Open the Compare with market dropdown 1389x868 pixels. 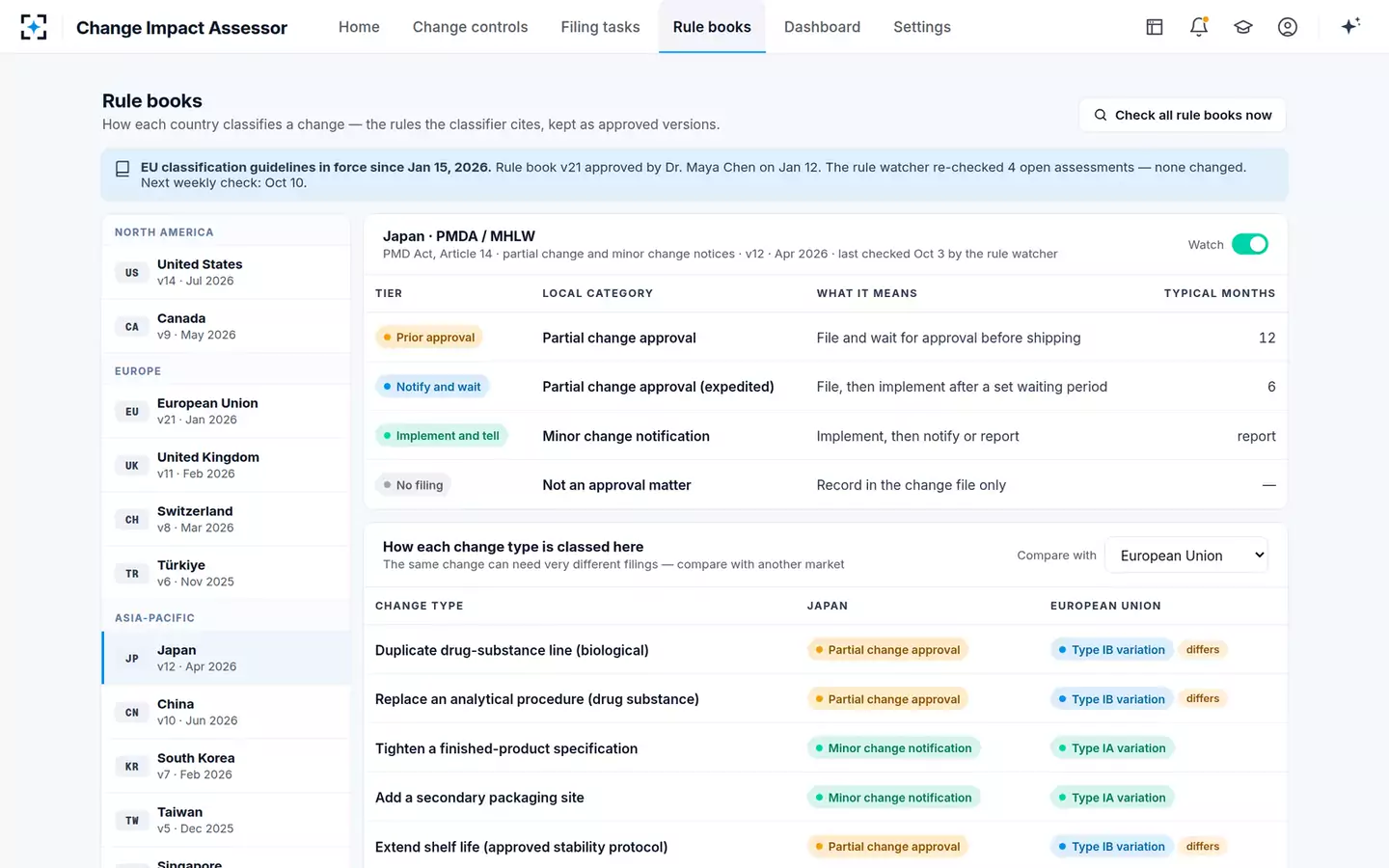pyautogui.click(x=1186, y=556)
